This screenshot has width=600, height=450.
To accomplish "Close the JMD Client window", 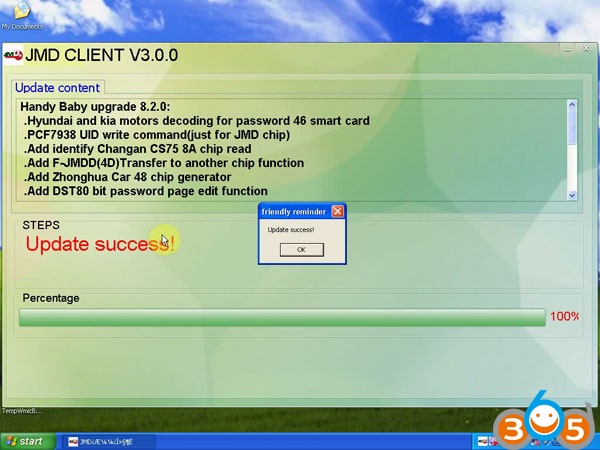I will coord(586,49).
